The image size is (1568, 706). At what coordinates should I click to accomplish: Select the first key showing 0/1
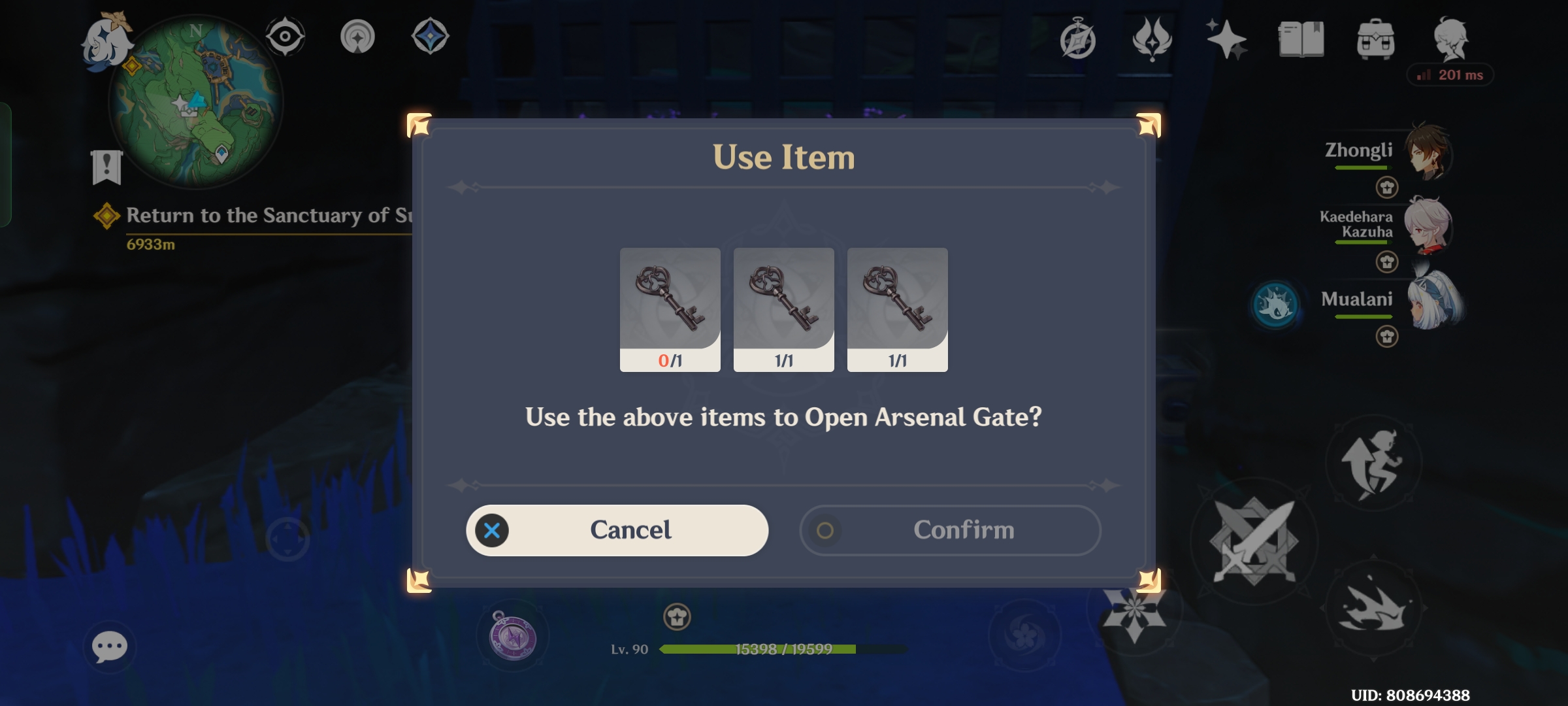pos(670,310)
